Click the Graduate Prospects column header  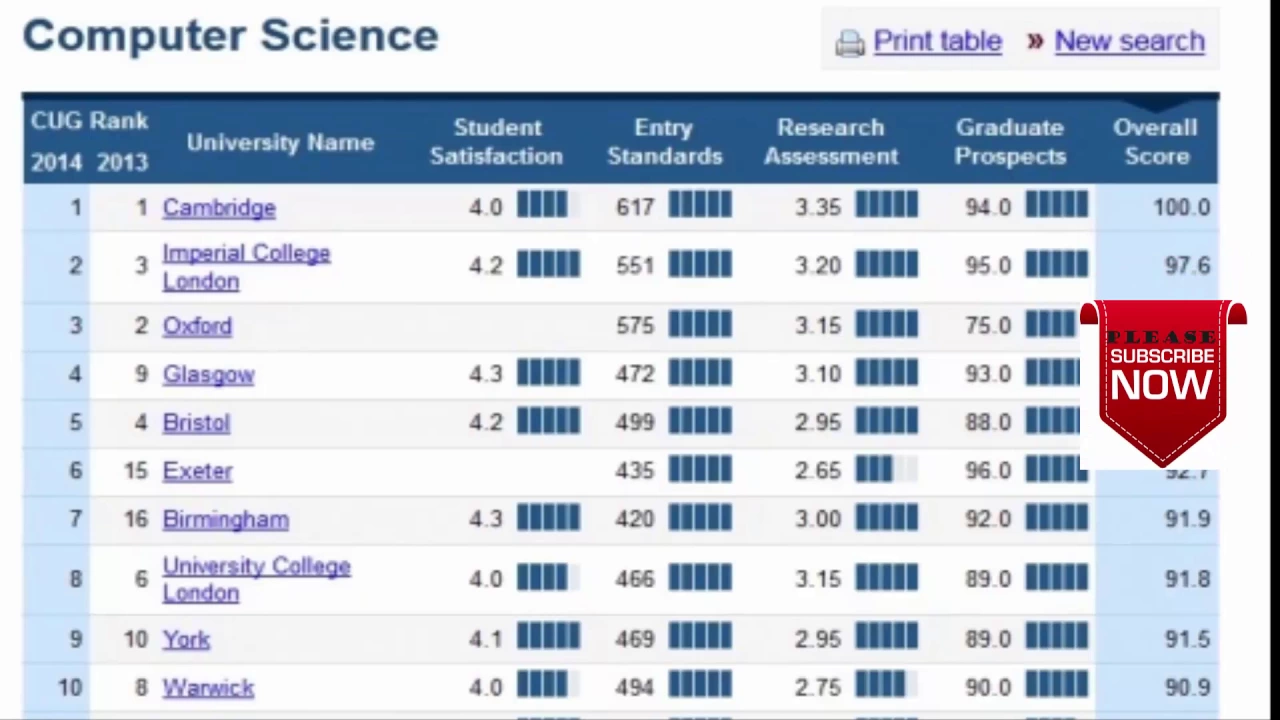click(x=1010, y=142)
